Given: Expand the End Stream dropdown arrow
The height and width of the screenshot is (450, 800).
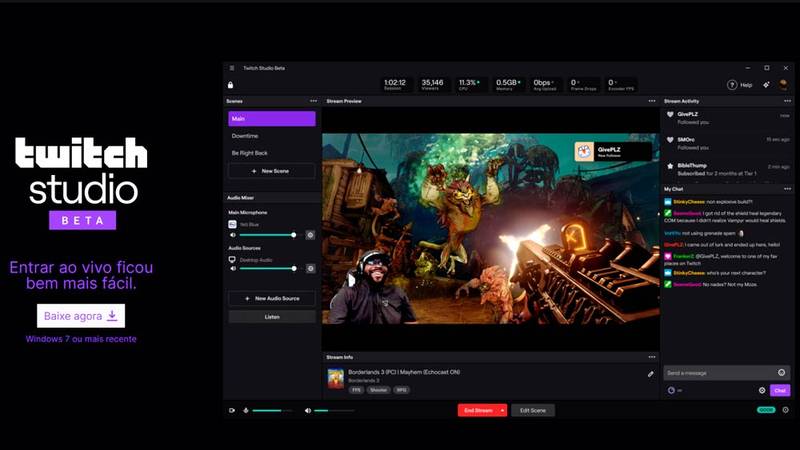Looking at the screenshot, I should click(503, 410).
